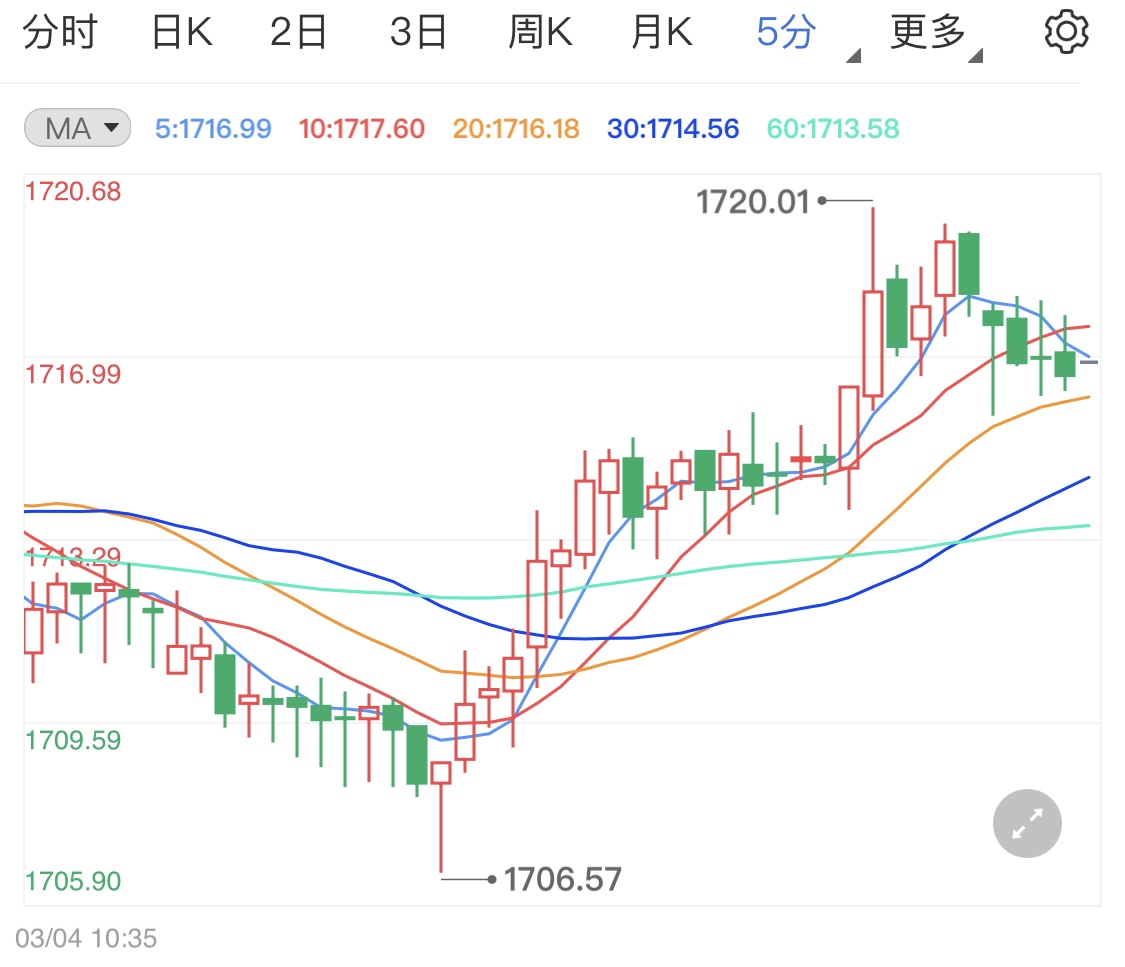The width and height of the screenshot is (1125, 967).
Task: Switch to 分时 intraday tab
Action: pyautogui.click(x=60, y=32)
